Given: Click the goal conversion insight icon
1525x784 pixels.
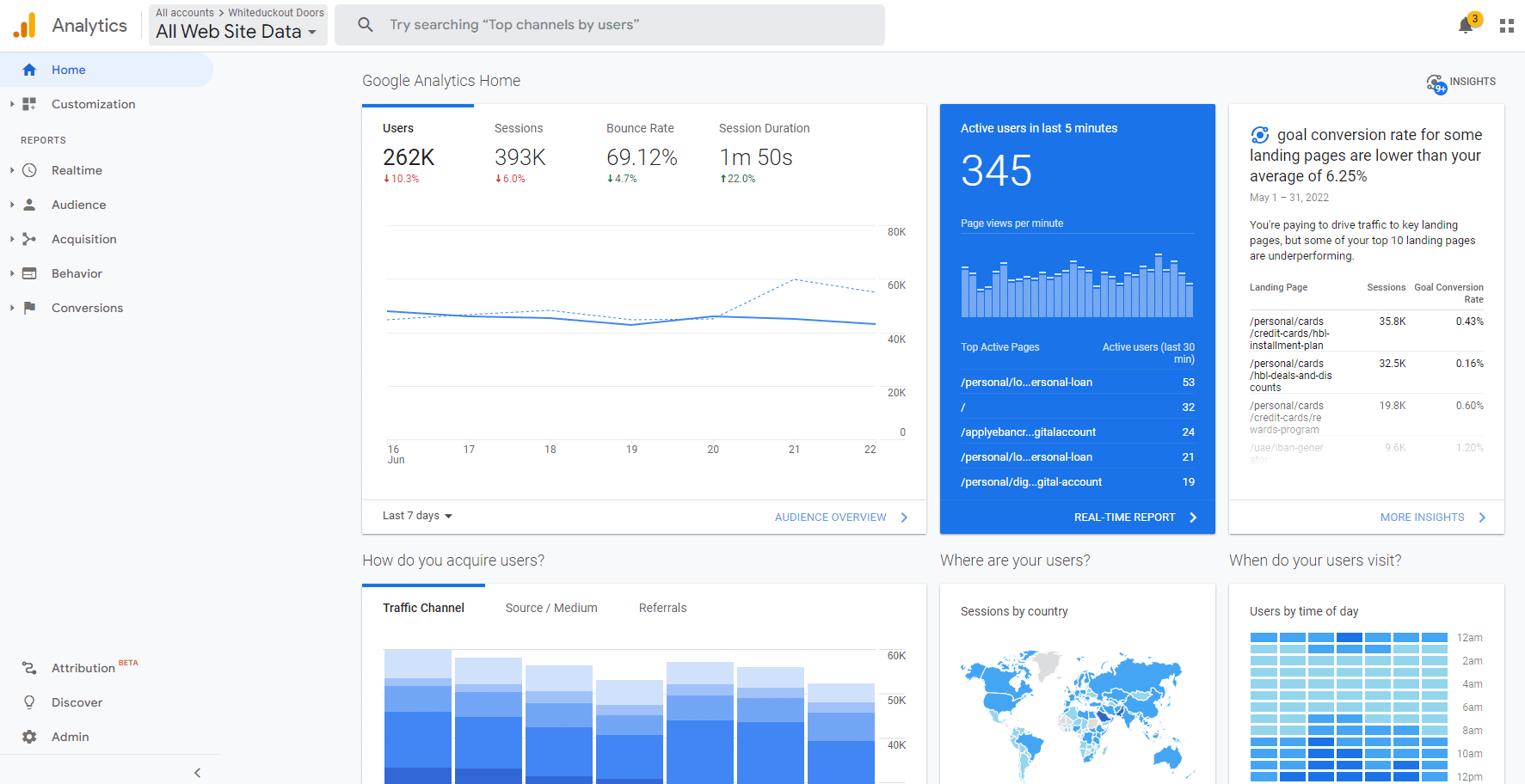Looking at the screenshot, I should pyautogui.click(x=1260, y=135).
